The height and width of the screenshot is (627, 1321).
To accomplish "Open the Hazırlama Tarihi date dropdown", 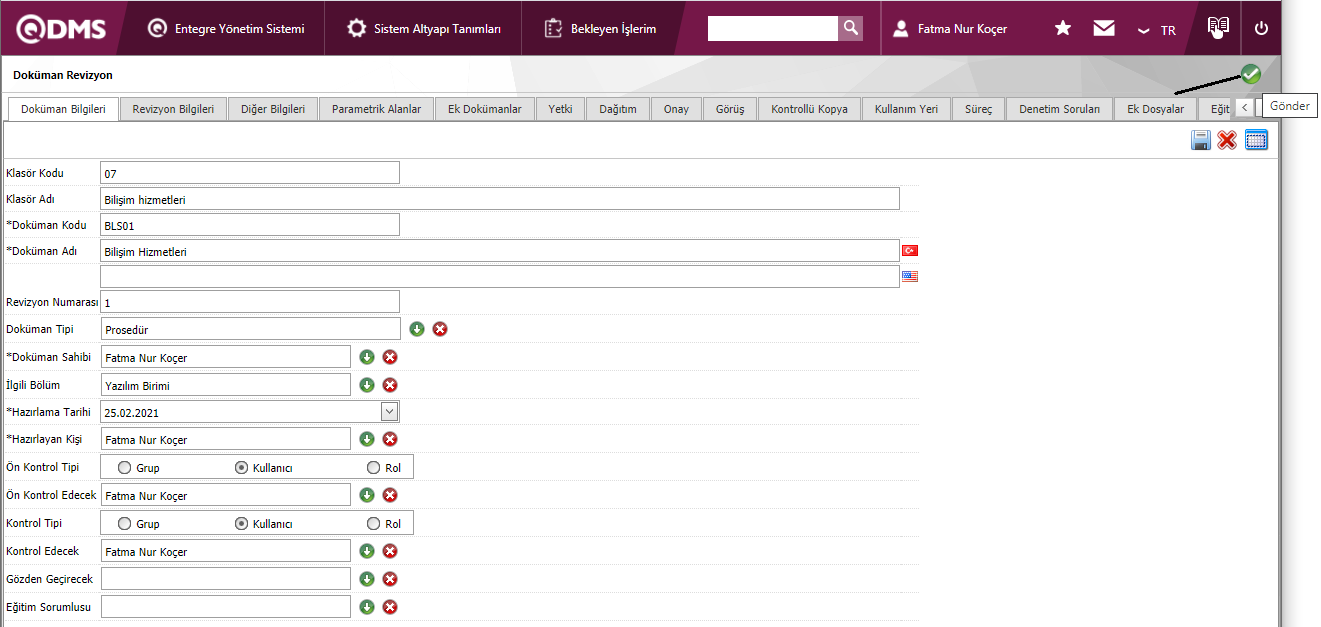I will tap(390, 411).
